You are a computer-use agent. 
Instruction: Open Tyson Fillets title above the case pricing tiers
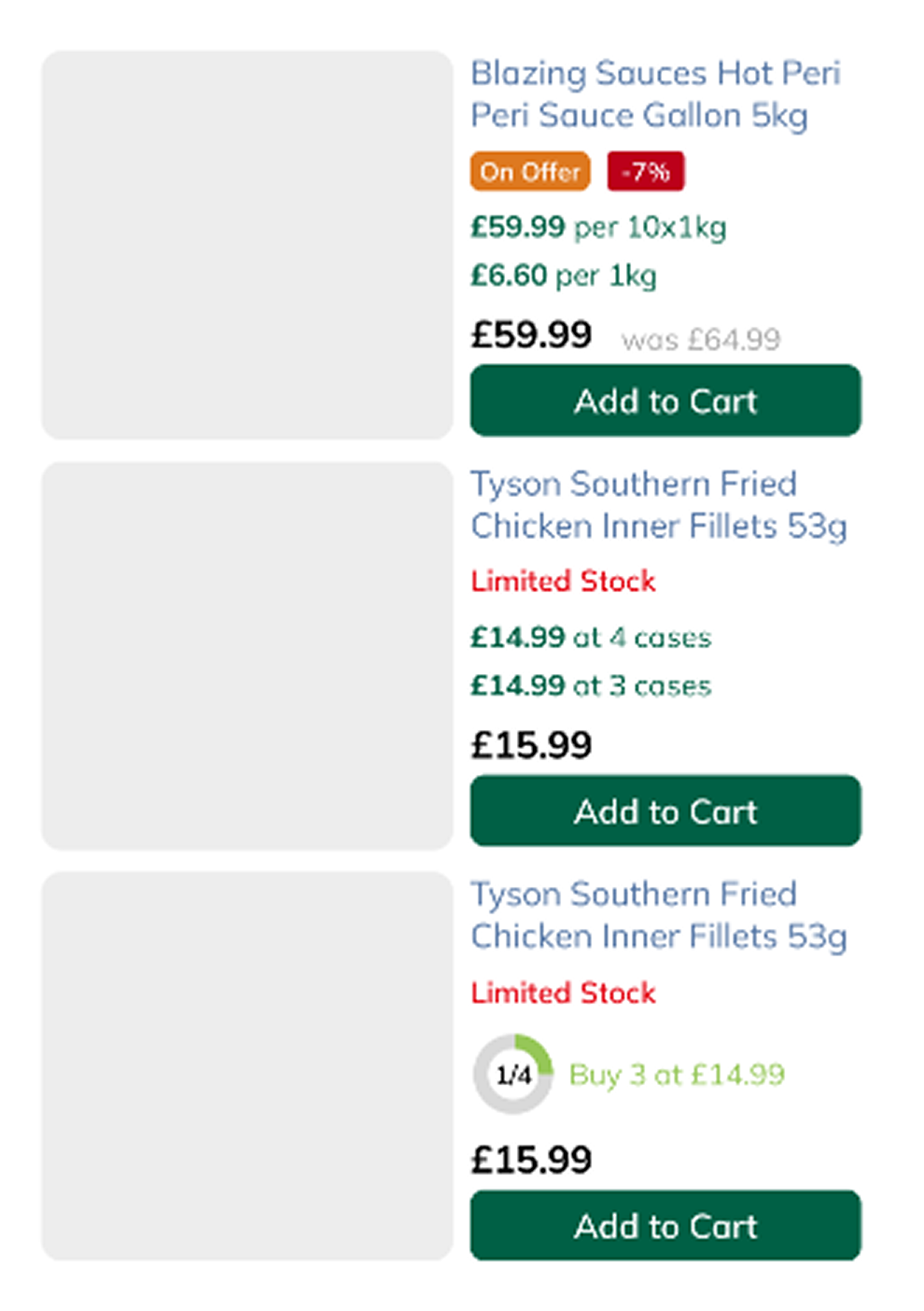657,504
